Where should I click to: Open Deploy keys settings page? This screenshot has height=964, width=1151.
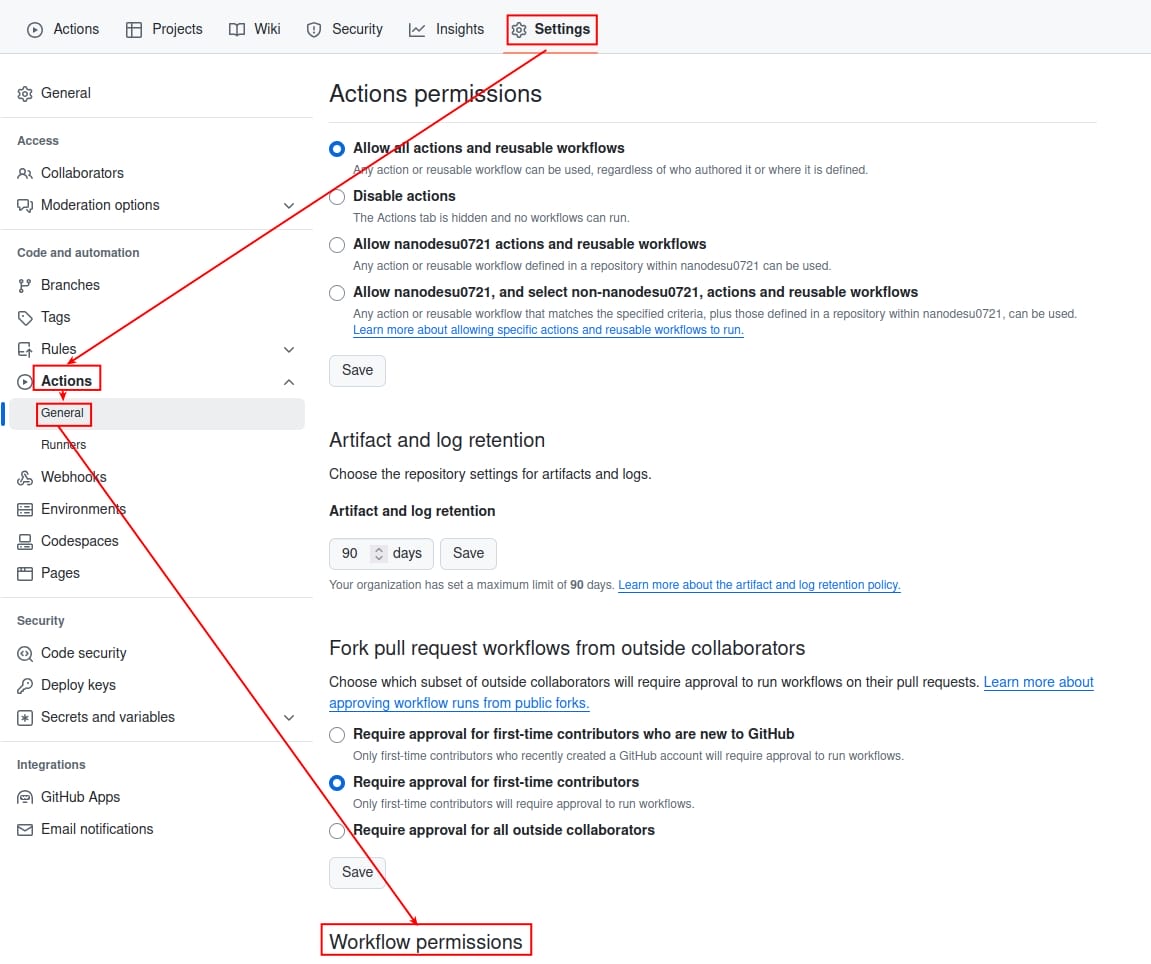coord(79,686)
